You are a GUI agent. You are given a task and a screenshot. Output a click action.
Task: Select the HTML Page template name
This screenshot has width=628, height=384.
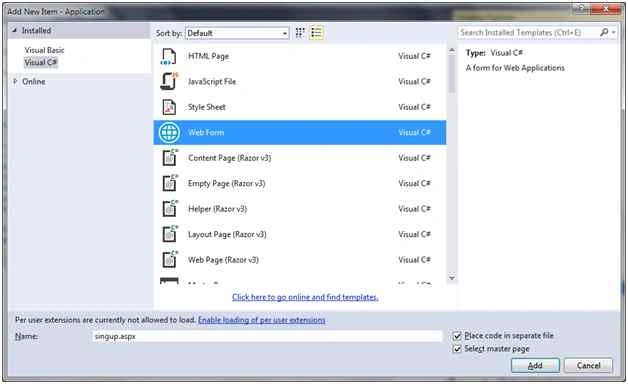pyautogui.click(x=209, y=56)
